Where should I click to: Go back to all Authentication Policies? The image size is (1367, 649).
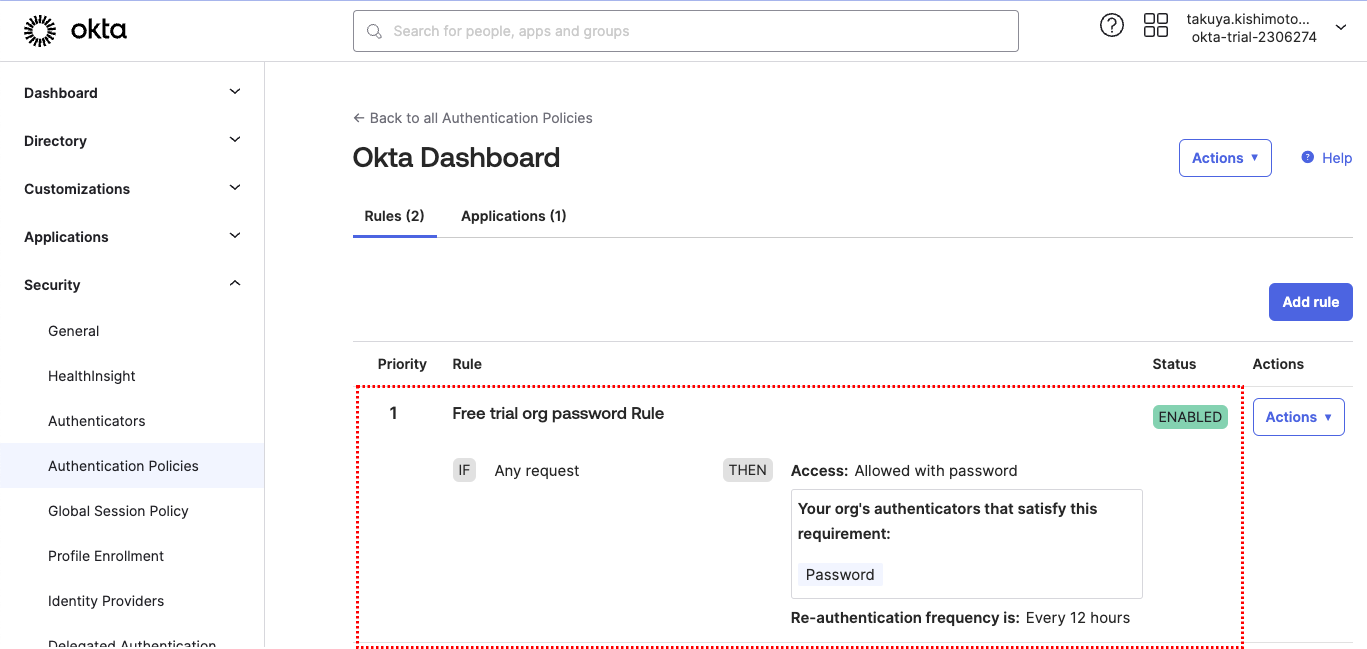[x=473, y=118]
